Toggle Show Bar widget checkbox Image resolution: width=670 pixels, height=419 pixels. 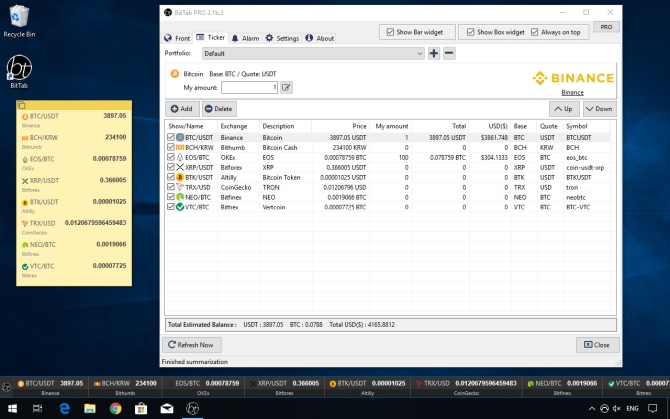390,32
